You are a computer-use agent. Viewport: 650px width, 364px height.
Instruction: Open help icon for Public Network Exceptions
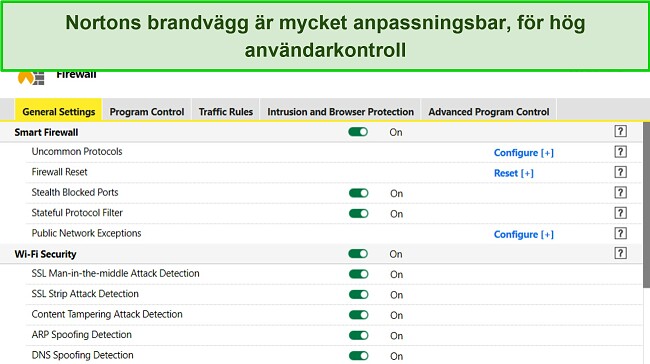(620, 233)
